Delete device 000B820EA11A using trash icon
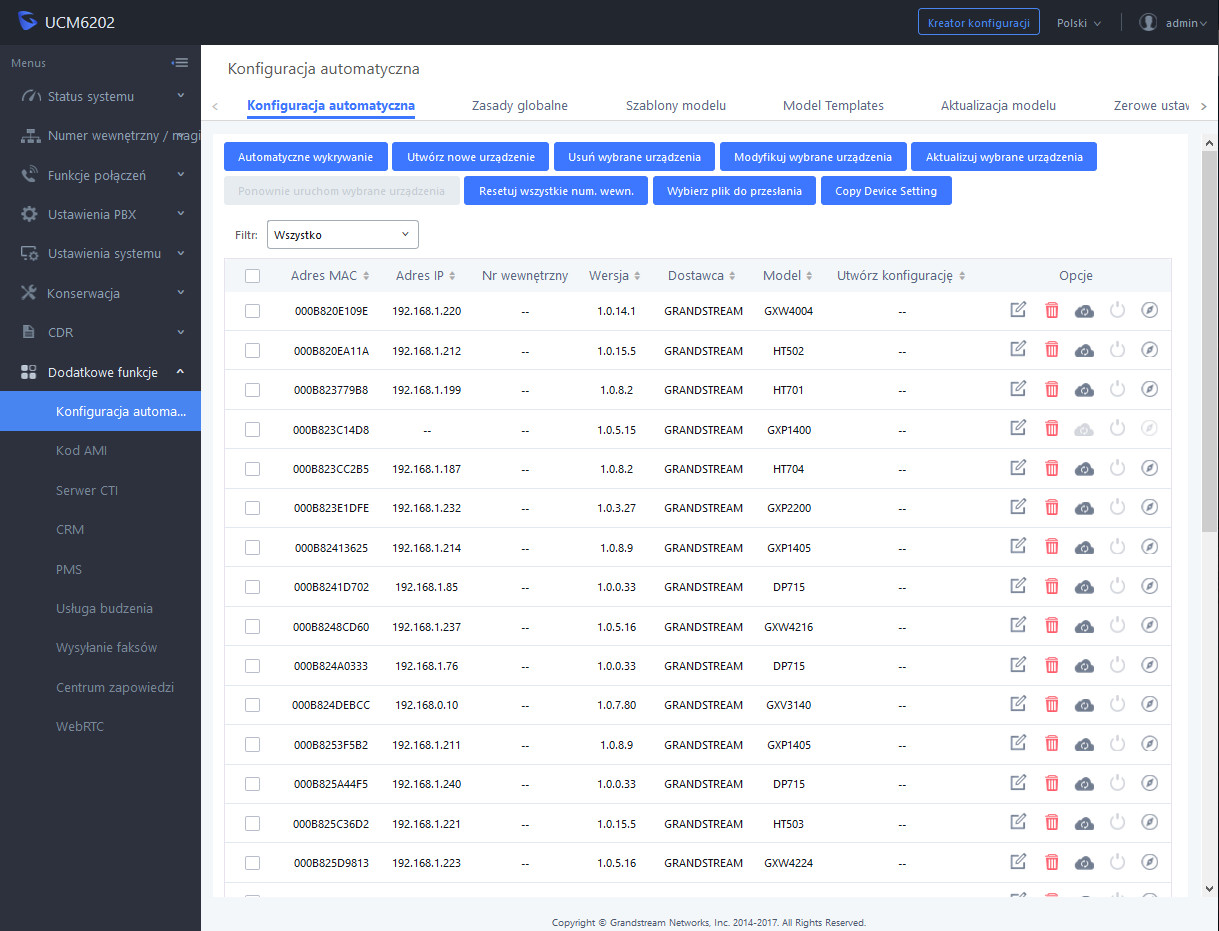 pyautogui.click(x=1051, y=350)
